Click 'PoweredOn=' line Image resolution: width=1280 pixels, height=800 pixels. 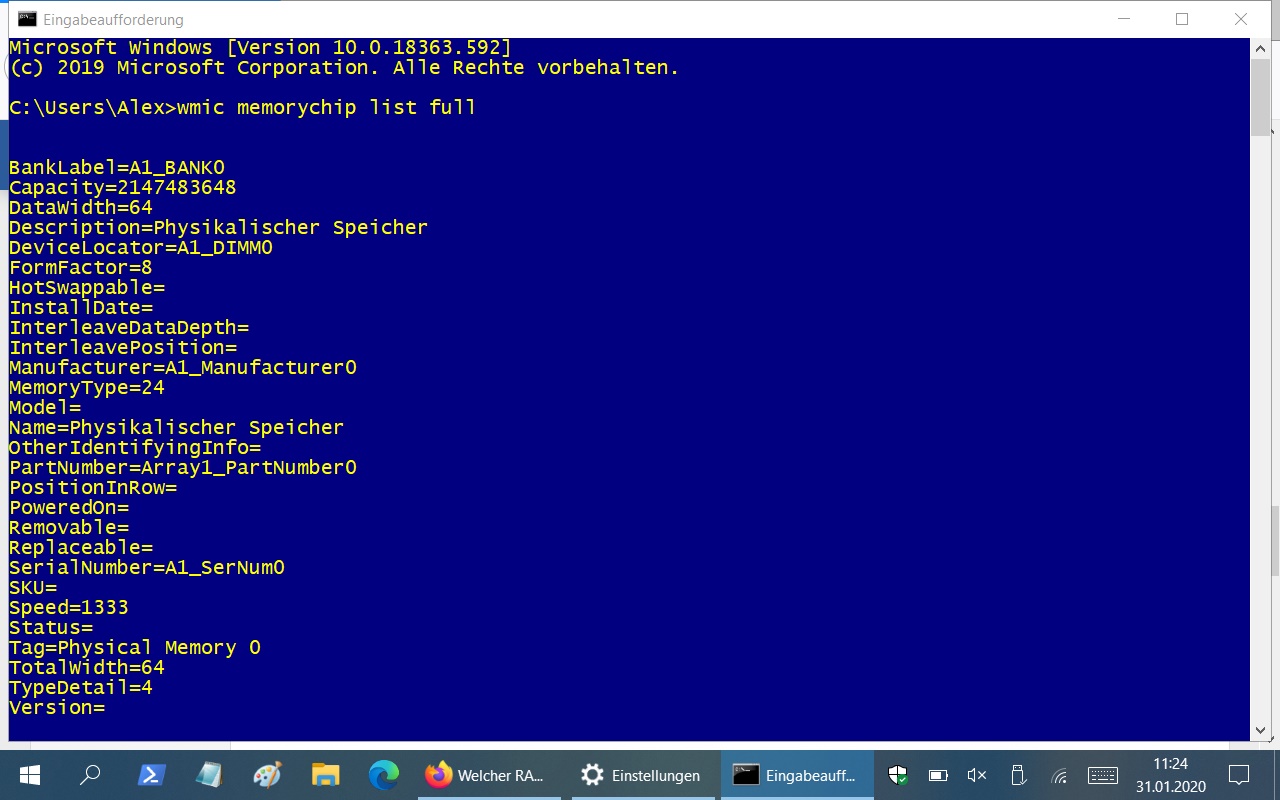pyautogui.click(x=69, y=507)
